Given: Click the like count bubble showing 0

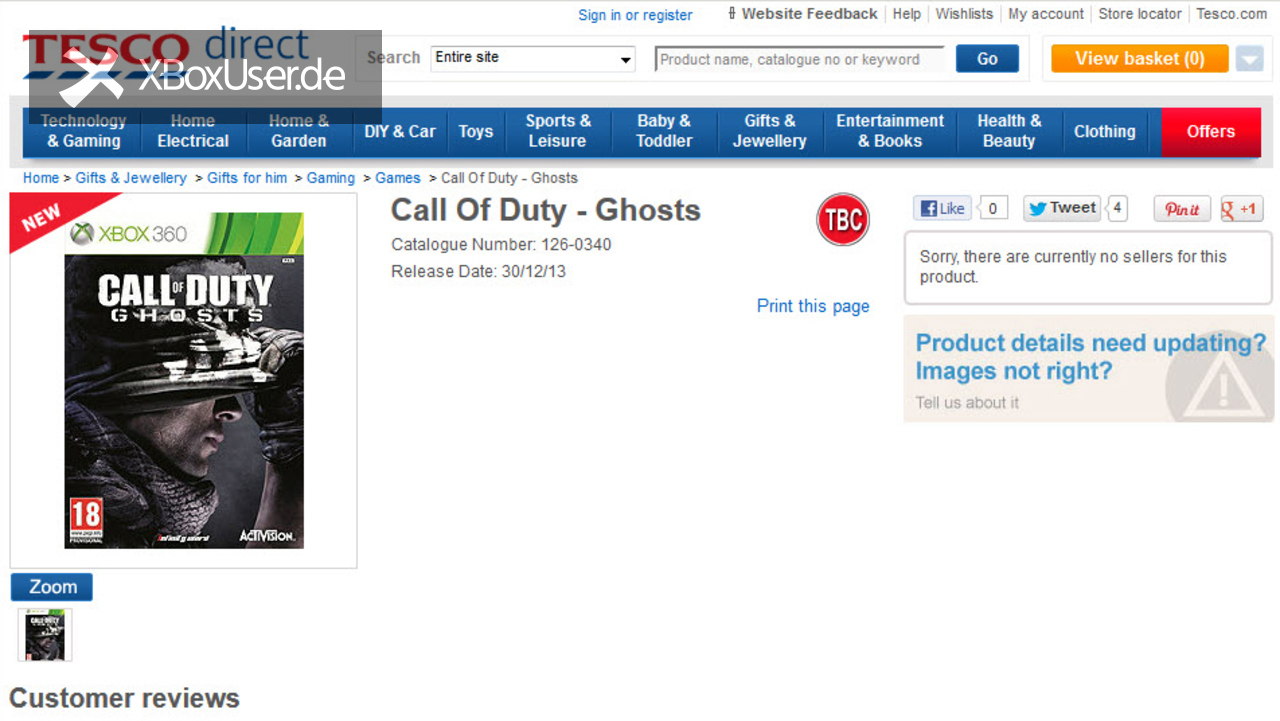Looking at the screenshot, I should [x=992, y=208].
